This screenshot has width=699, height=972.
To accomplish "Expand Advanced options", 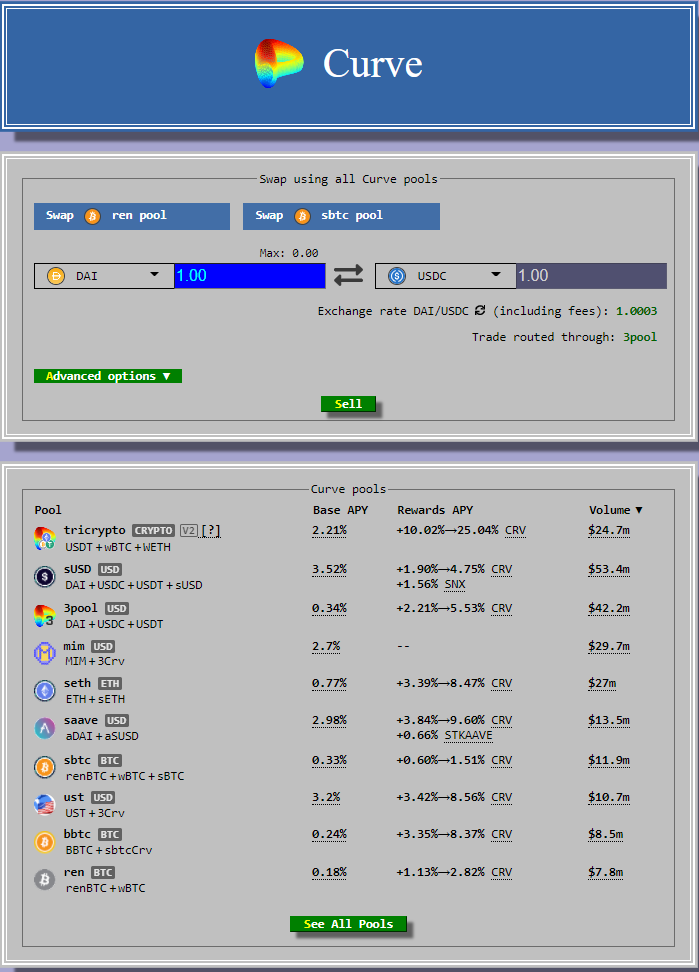I will pyautogui.click(x=108, y=376).
